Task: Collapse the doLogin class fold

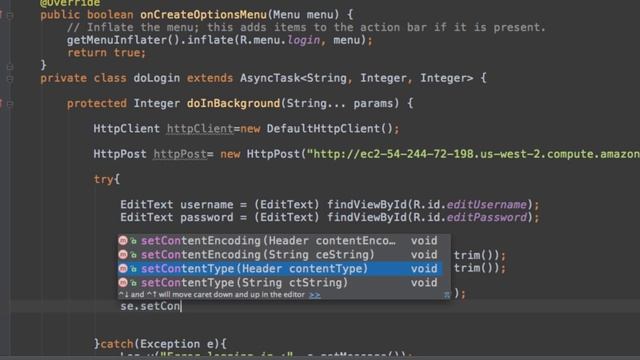Action: pyautogui.click(x=10, y=79)
